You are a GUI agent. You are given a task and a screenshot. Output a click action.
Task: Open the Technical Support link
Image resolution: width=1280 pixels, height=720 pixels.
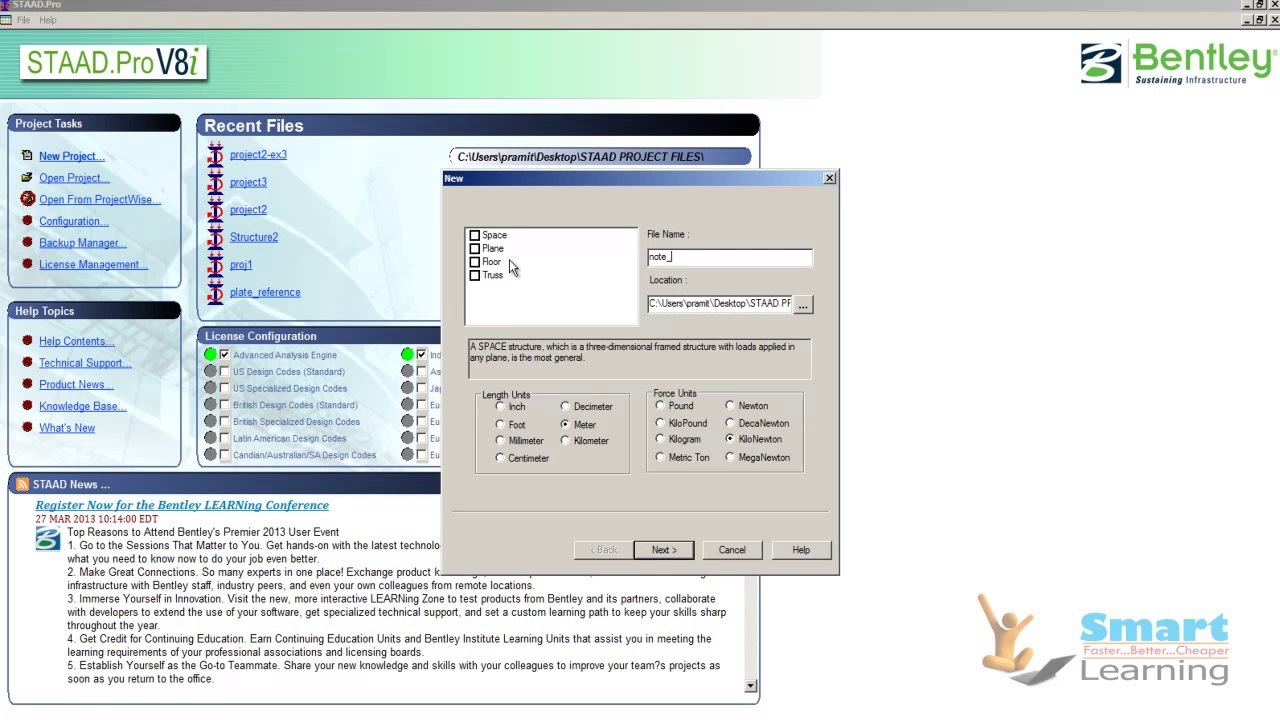[x=85, y=363]
